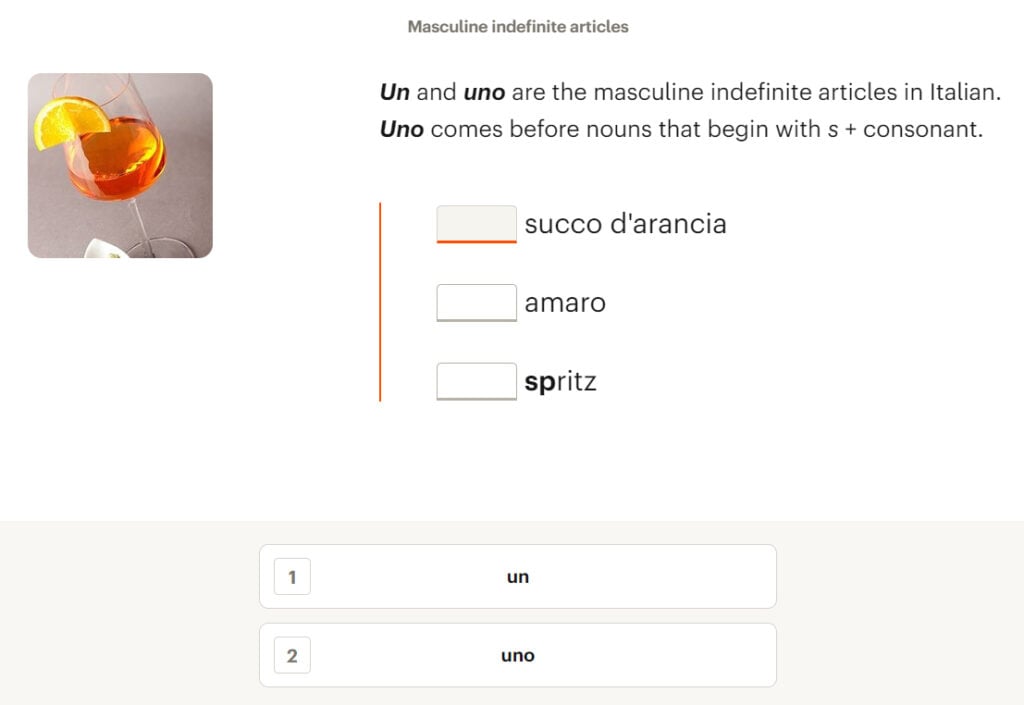Click the first explanation sentence about masculine articles
The width and height of the screenshot is (1024, 705).
[690, 91]
